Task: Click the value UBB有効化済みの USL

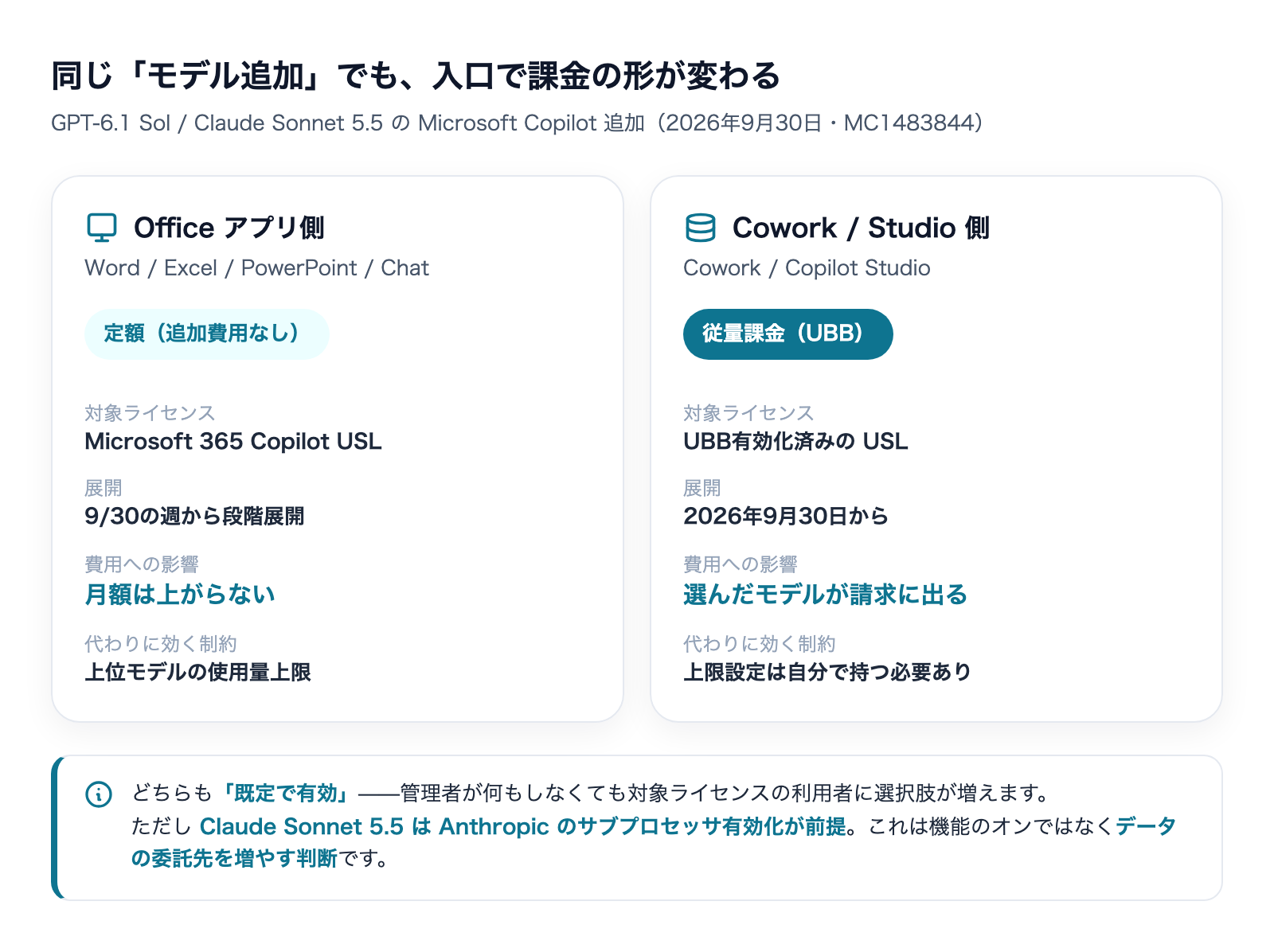Action: pos(795,441)
